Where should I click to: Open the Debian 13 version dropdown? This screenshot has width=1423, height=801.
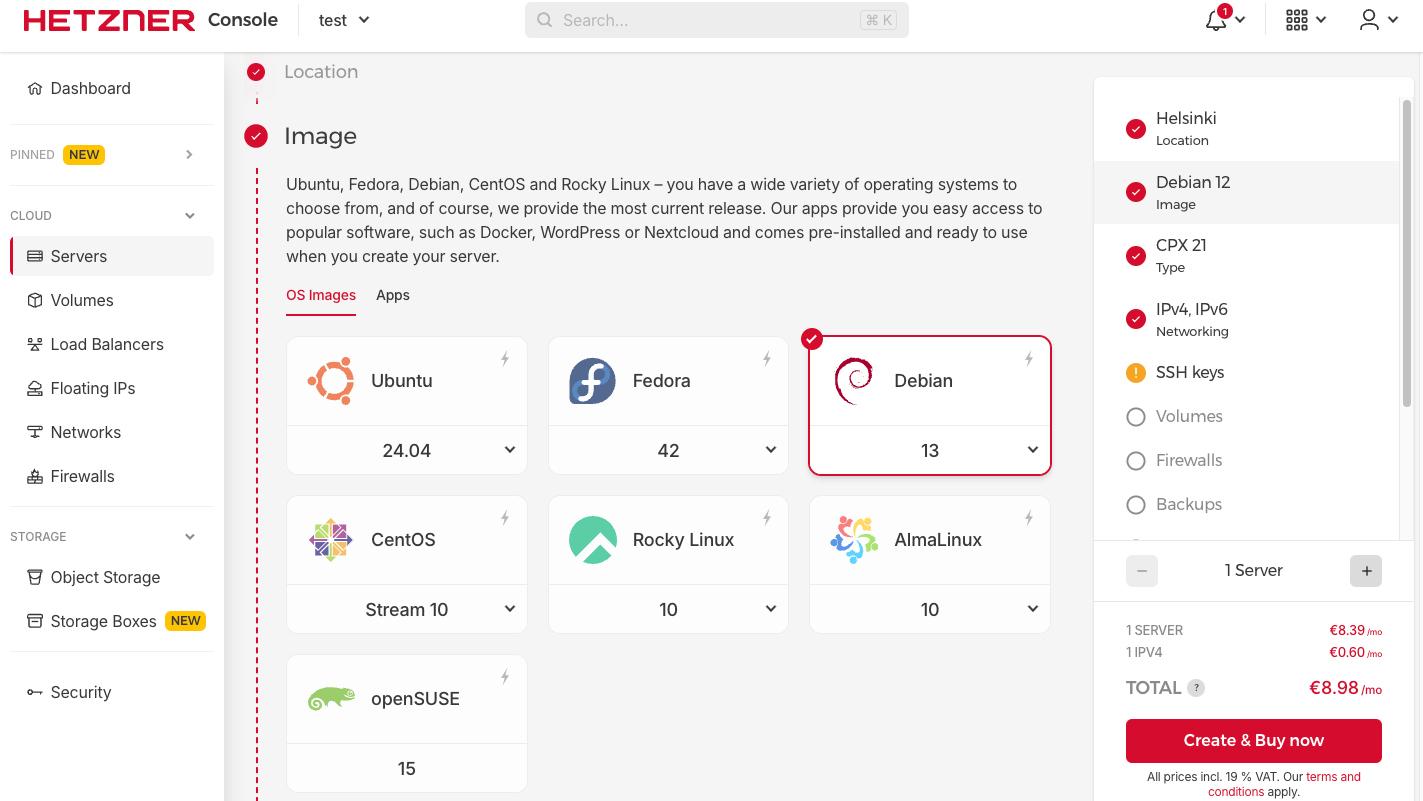pos(930,450)
